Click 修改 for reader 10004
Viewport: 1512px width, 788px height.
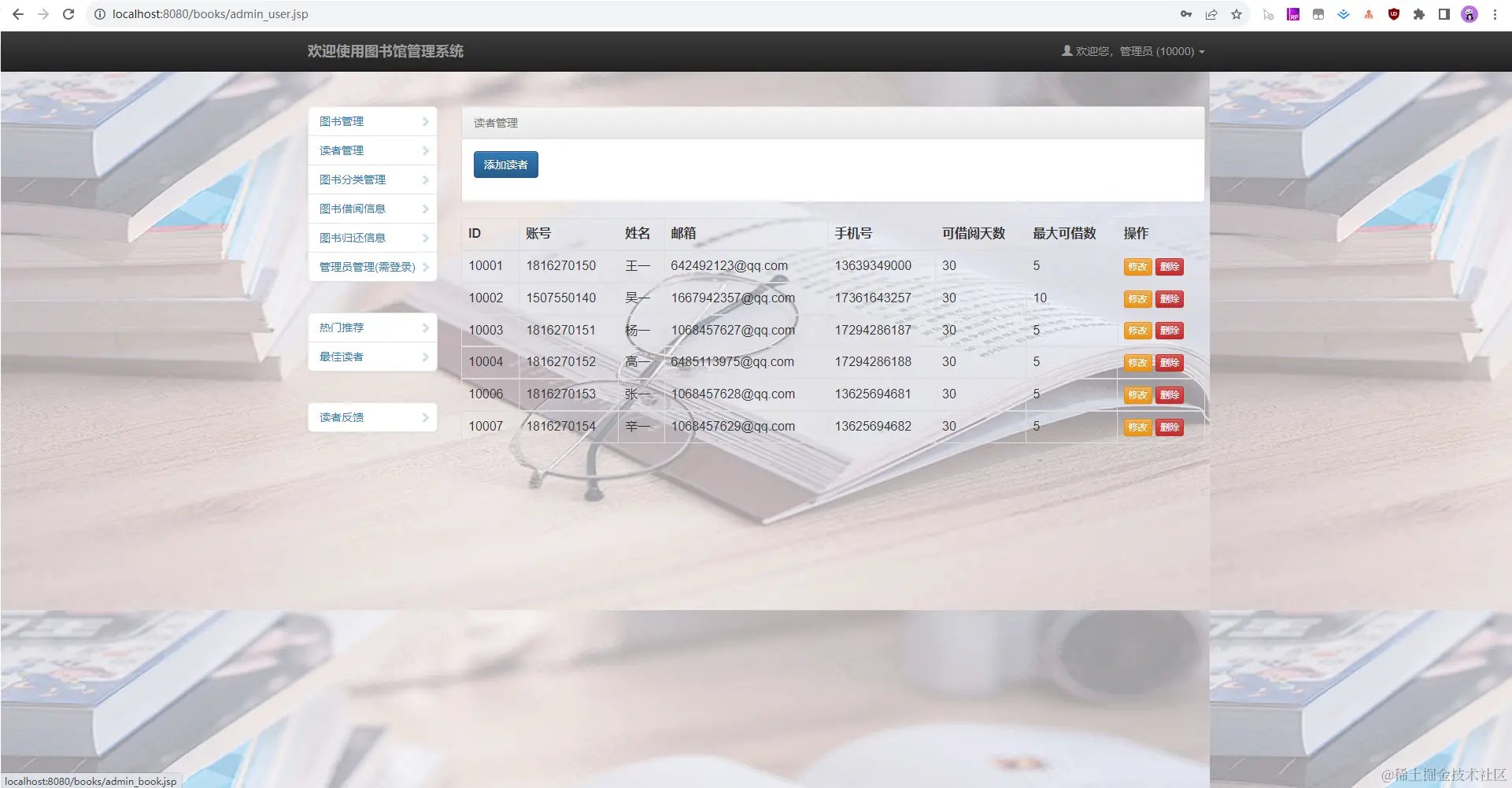pyautogui.click(x=1137, y=363)
